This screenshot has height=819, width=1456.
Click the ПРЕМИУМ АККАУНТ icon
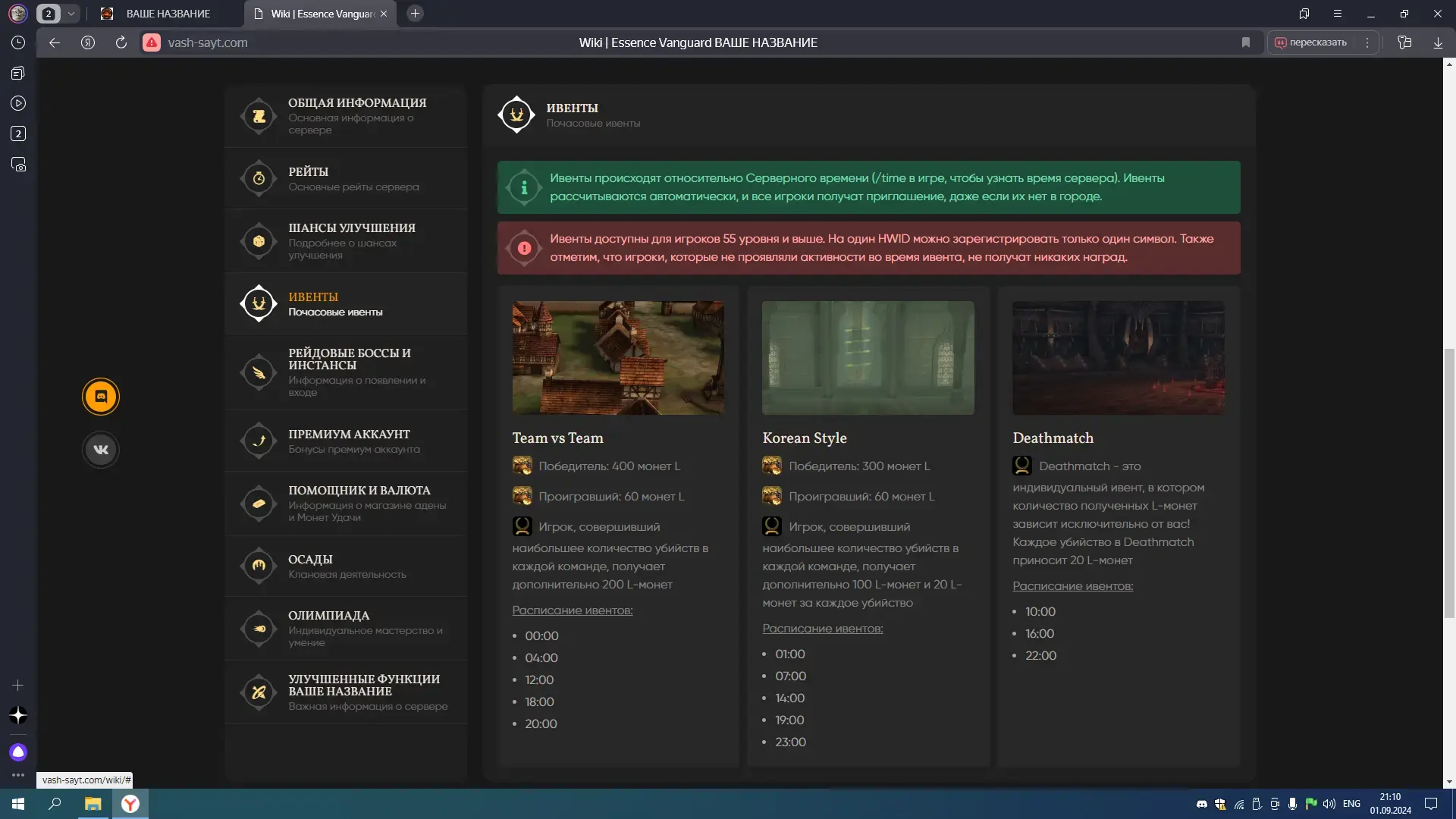259,441
